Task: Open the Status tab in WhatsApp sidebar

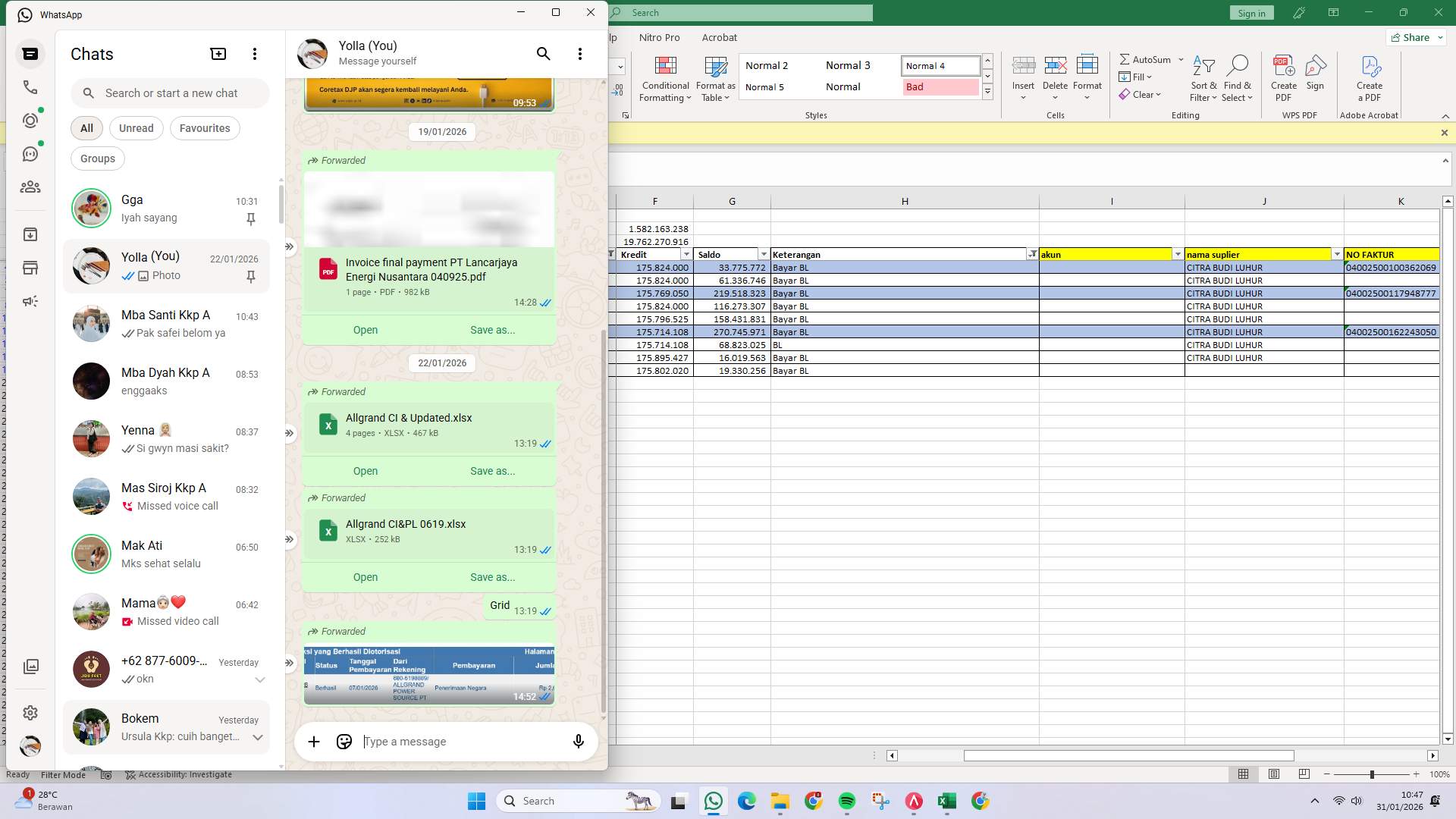Action: (x=30, y=120)
